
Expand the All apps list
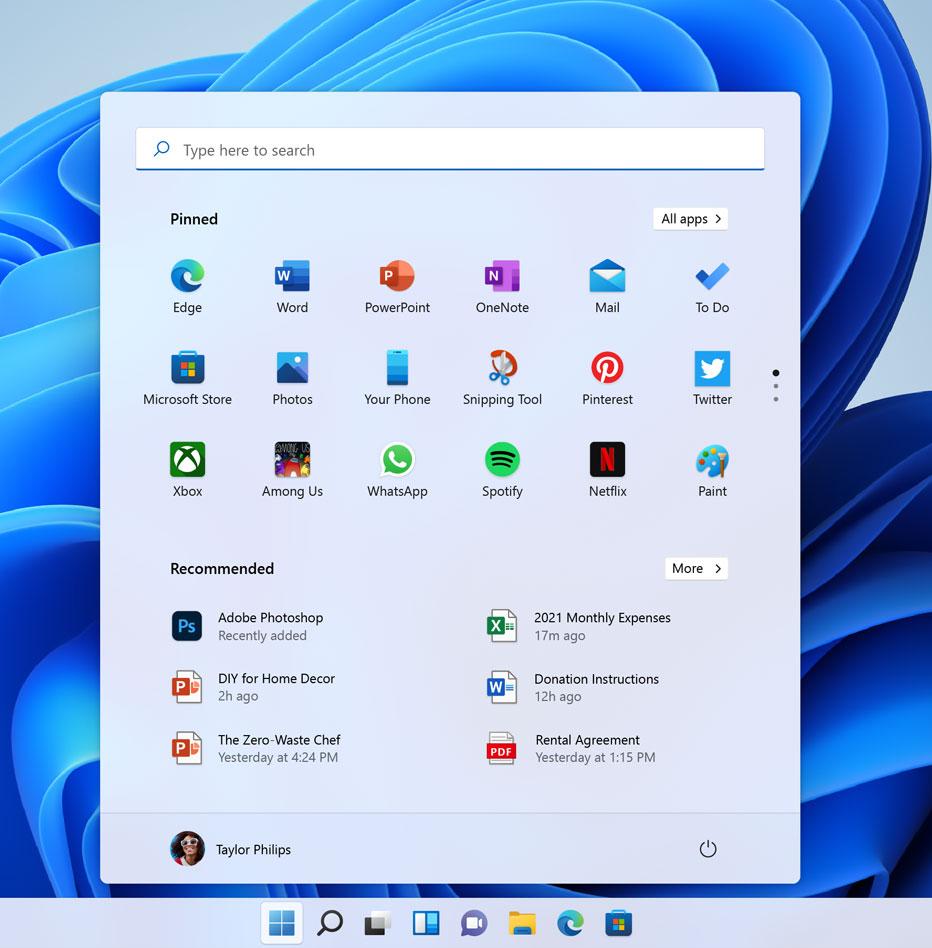[x=690, y=219]
